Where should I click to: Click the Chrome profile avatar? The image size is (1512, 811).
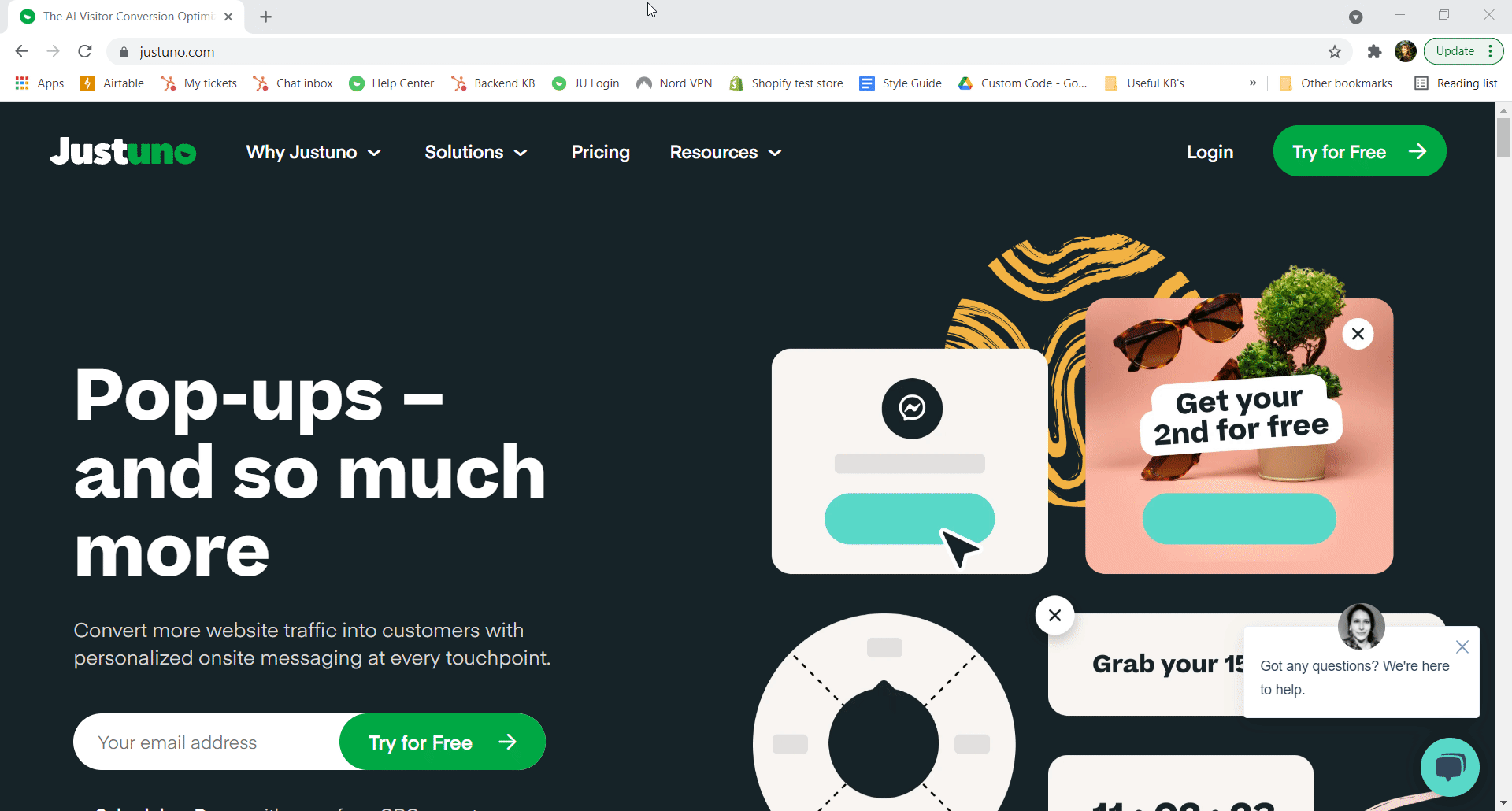point(1406,51)
